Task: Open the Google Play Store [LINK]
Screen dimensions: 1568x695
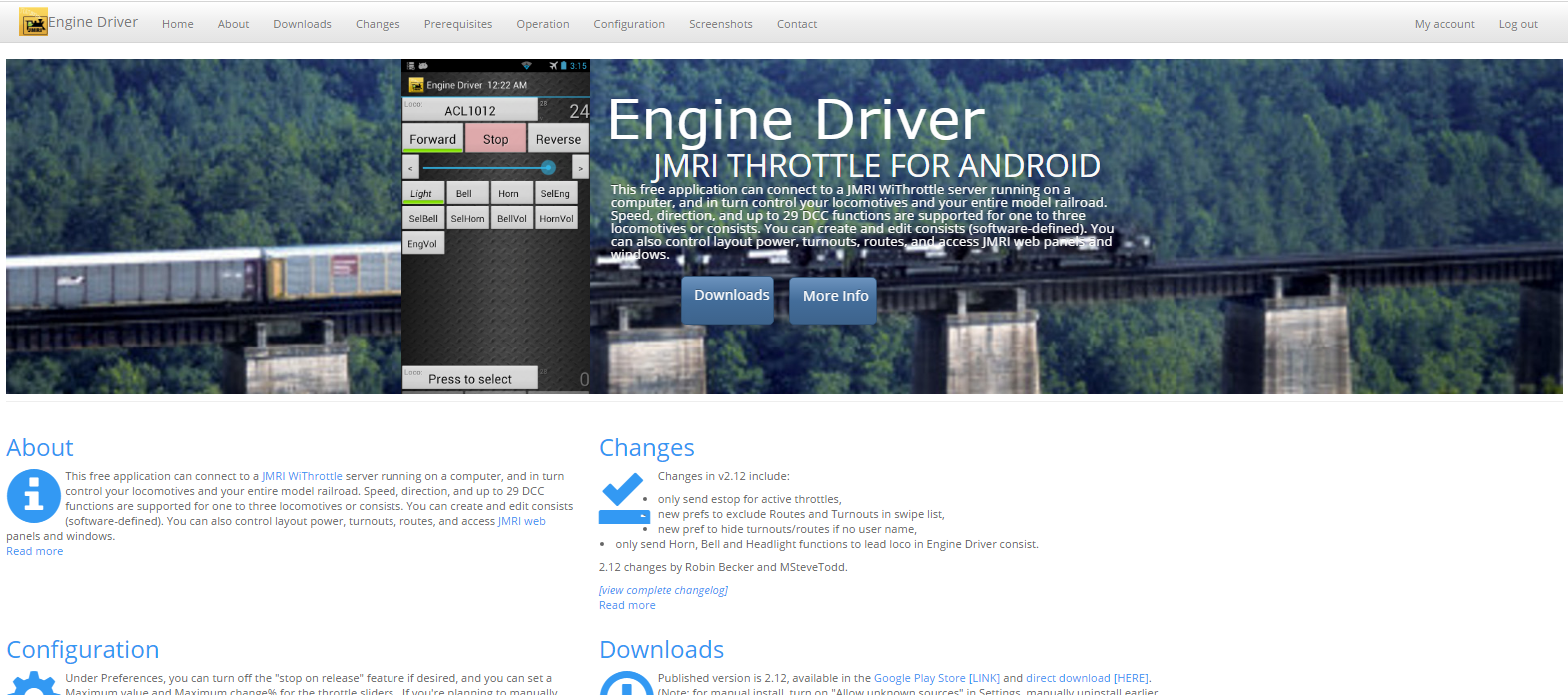Action: tap(937, 678)
